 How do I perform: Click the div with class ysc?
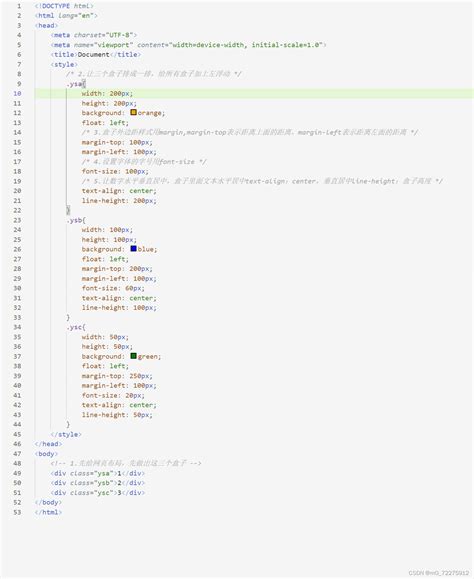tap(98, 493)
